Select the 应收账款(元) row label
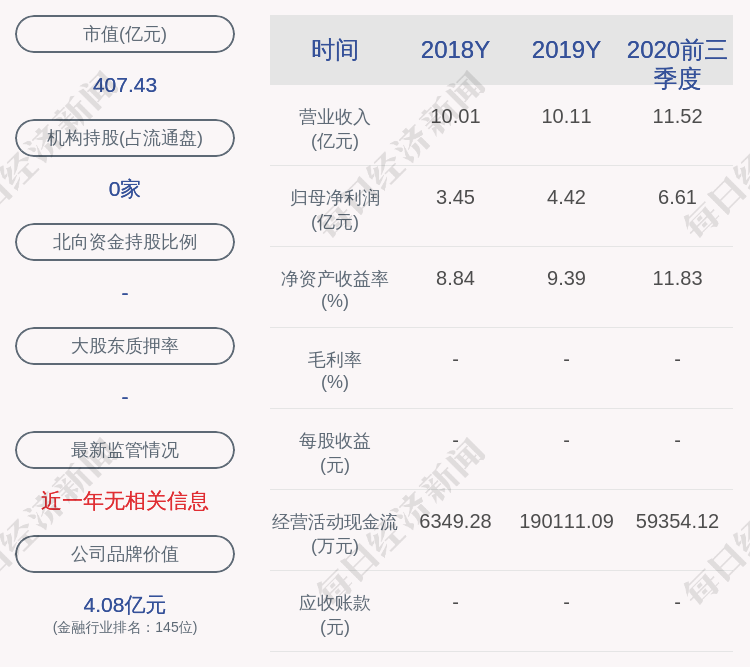750x667 pixels. click(335, 615)
